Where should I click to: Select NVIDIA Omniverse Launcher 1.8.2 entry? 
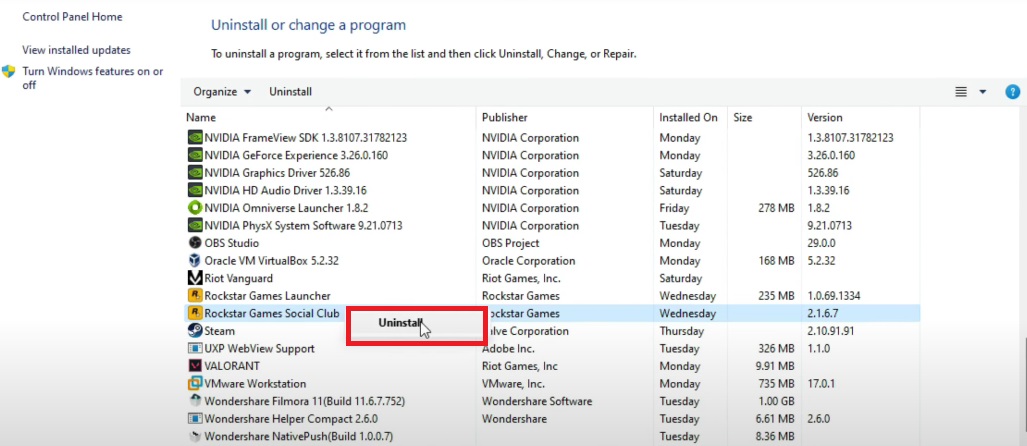286,208
